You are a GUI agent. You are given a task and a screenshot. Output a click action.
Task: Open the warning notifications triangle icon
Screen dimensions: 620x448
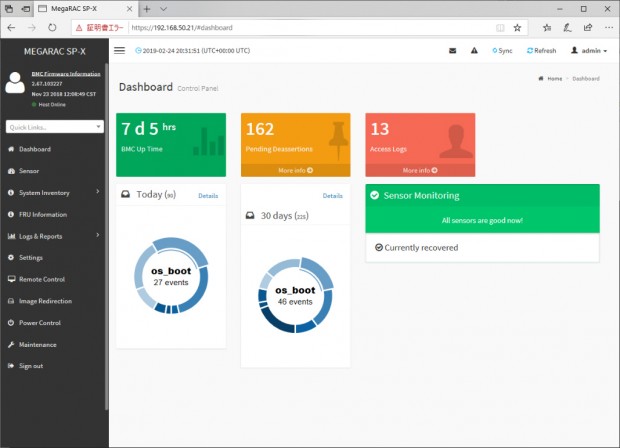(x=474, y=51)
